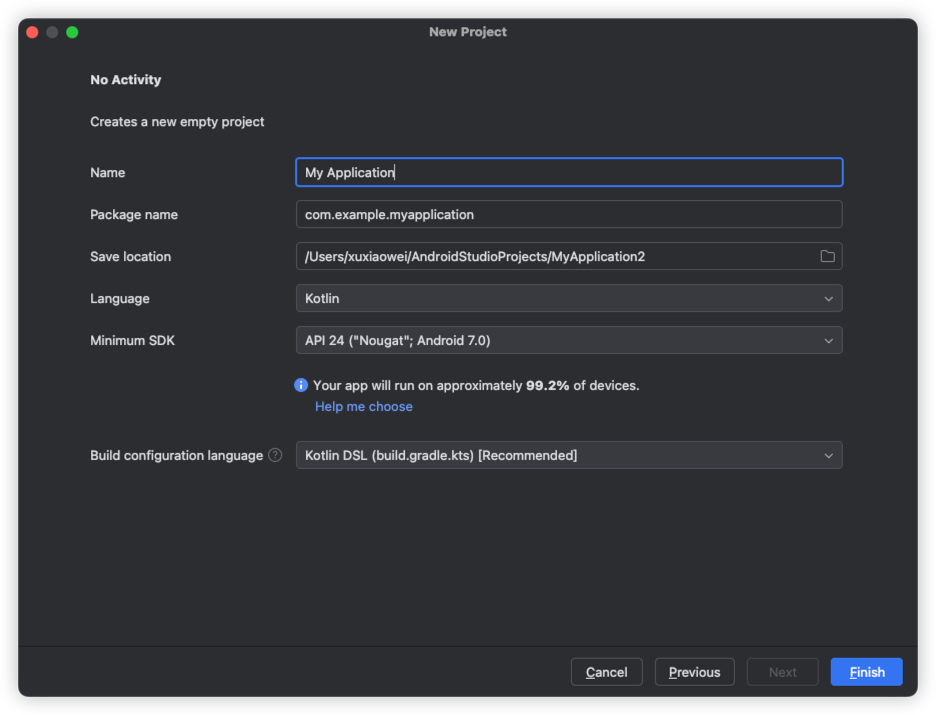The image size is (936, 715).
Task: Click Finish to create the project
Action: [866, 672]
